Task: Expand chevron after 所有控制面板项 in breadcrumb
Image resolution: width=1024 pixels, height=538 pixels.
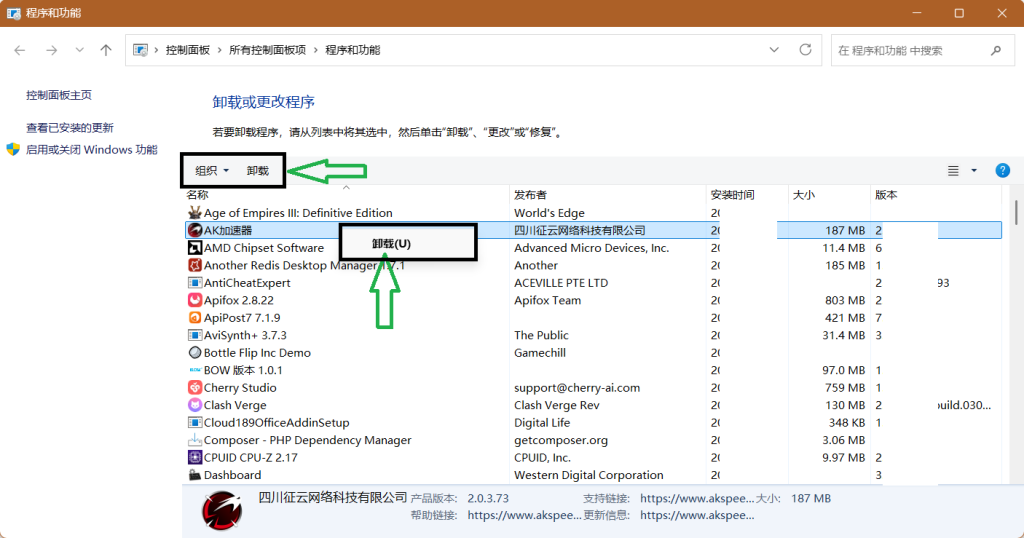Action: point(315,50)
